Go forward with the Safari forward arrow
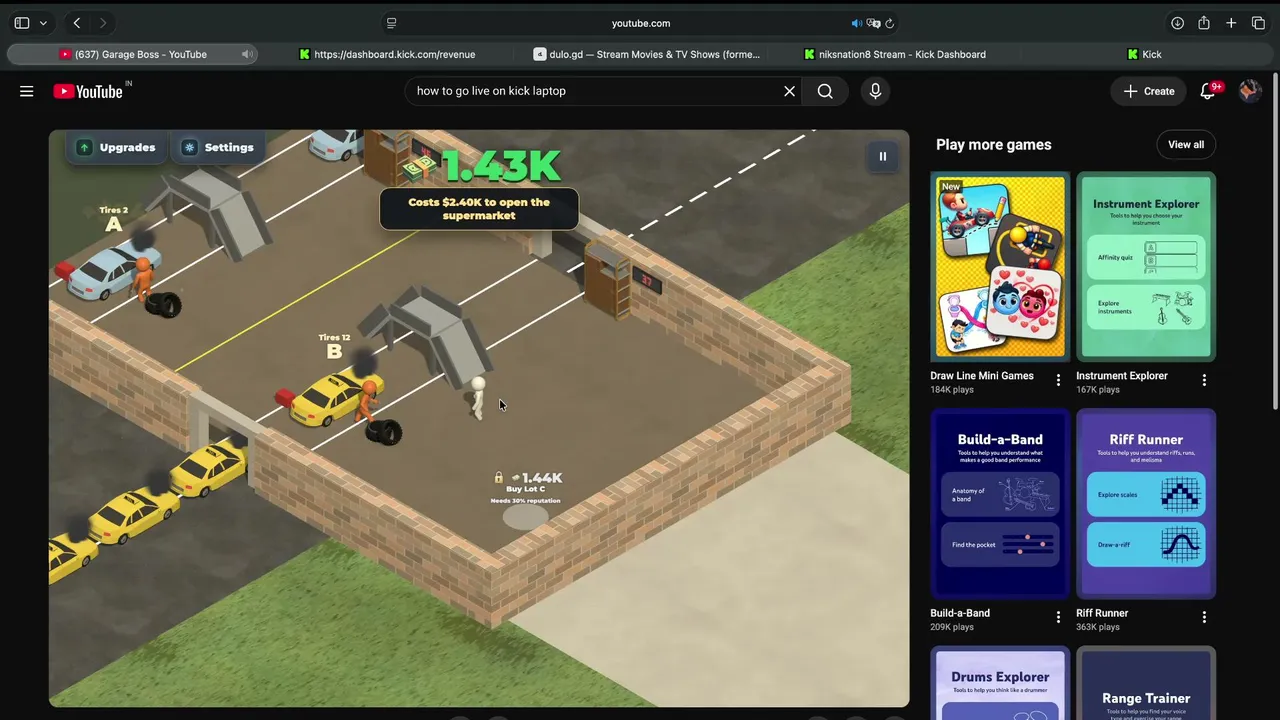The image size is (1280, 720). click(x=103, y=23)
